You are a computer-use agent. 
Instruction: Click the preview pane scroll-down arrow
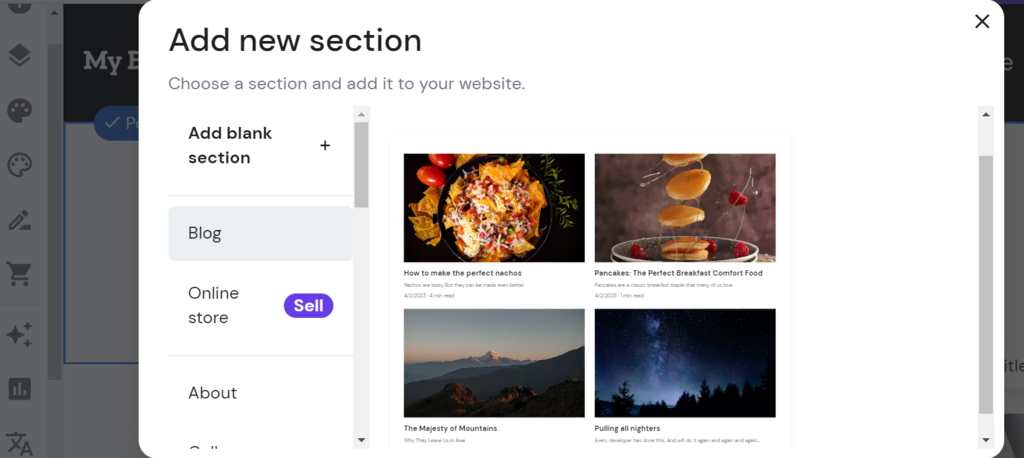click(x=985, y=438)
